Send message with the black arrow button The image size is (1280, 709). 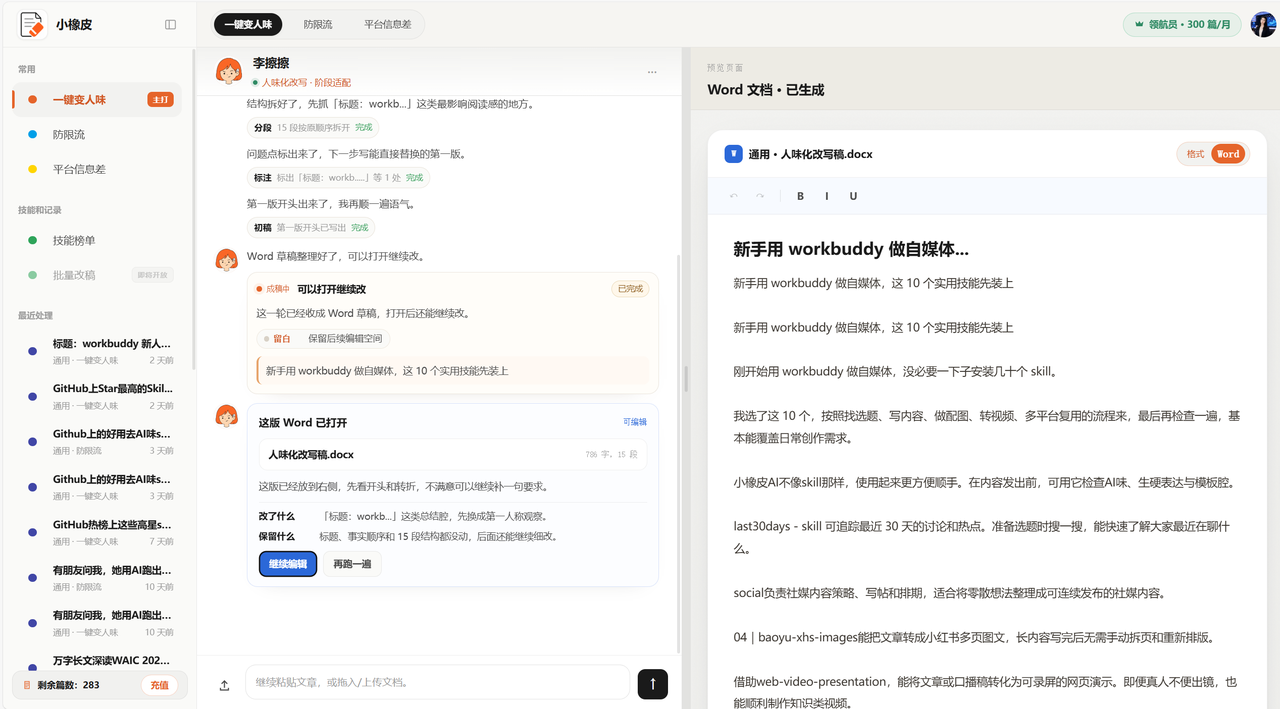[x=653, y=684]
